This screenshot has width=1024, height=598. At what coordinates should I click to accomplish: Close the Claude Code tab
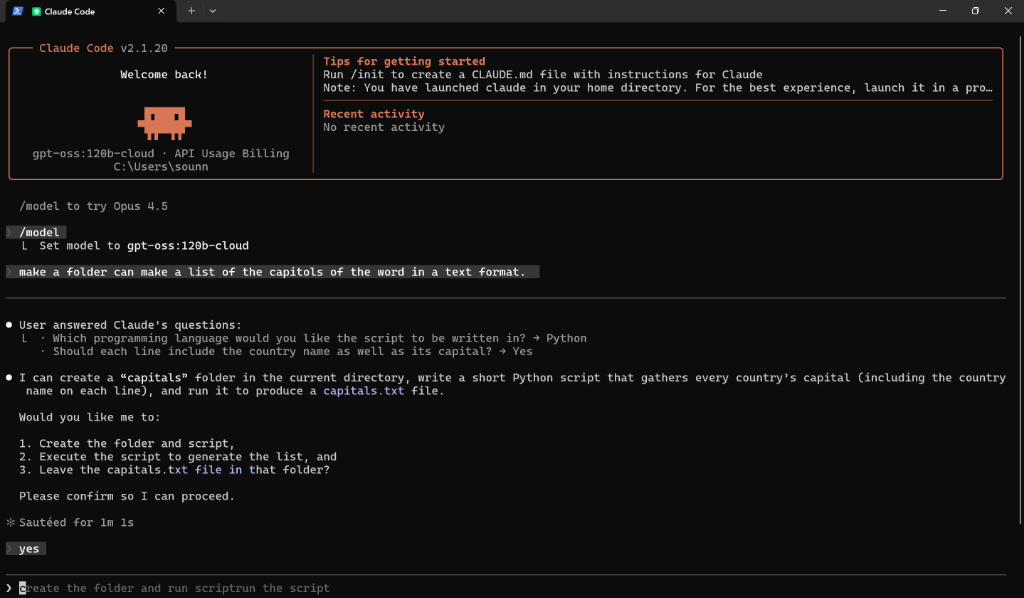pyautogui.click(x=161, y=11)
